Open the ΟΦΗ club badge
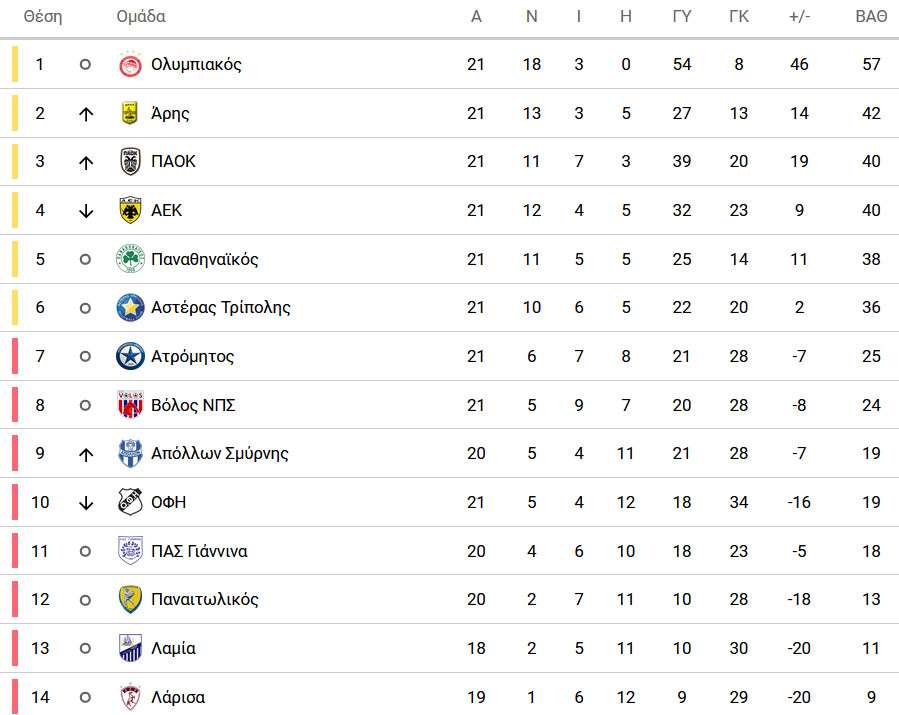Viewport: 899px width, 715px height. (130, 502)
